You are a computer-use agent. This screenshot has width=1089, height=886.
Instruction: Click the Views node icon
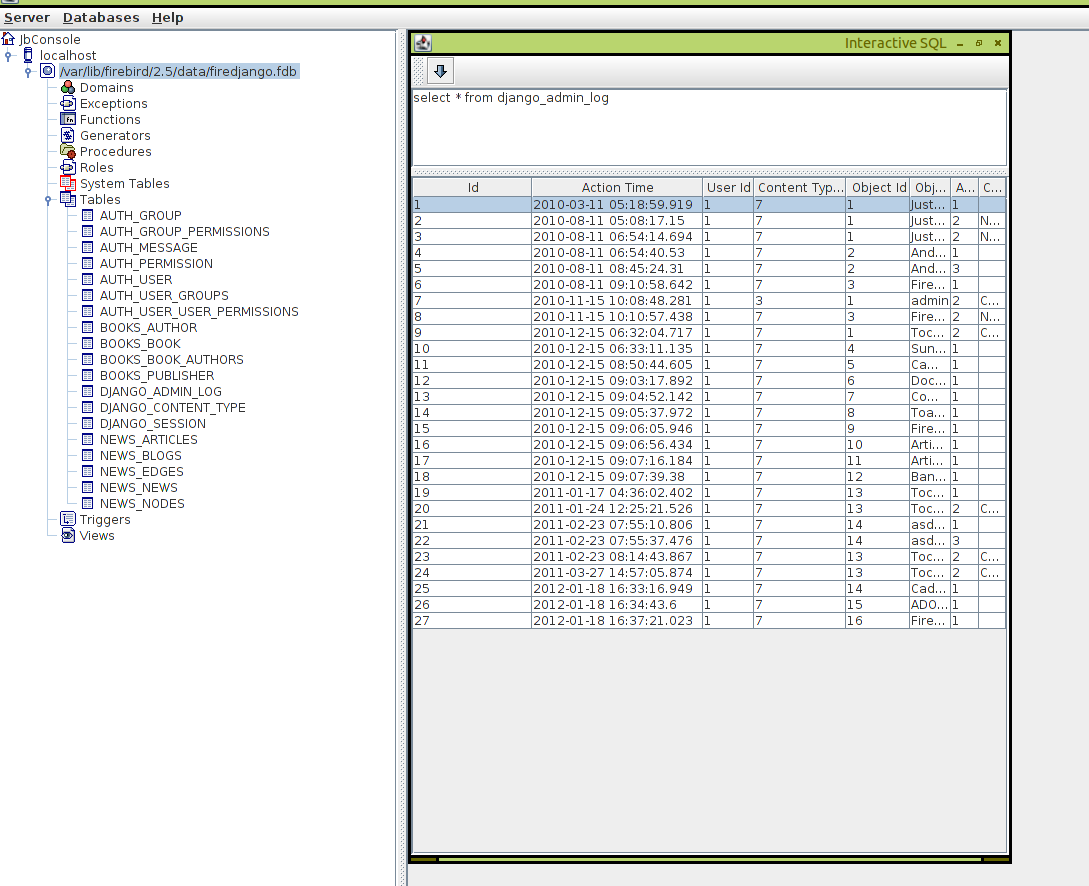pos(68,536)
